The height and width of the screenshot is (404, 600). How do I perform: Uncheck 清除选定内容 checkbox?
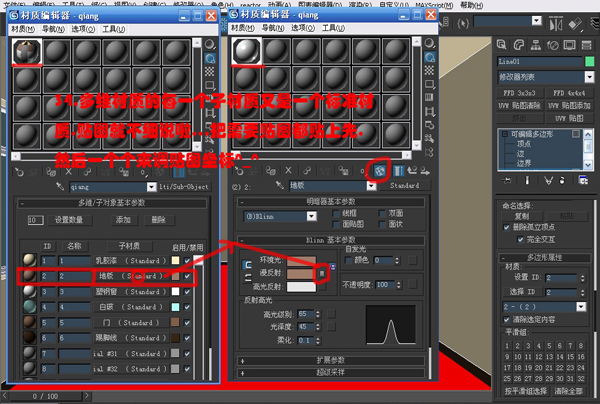click(x=506, y=319)
